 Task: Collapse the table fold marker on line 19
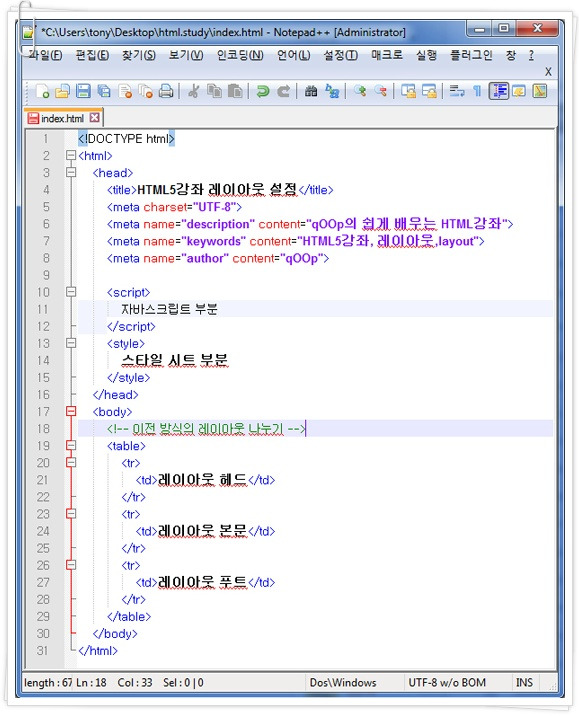click(x=71, y=445)
